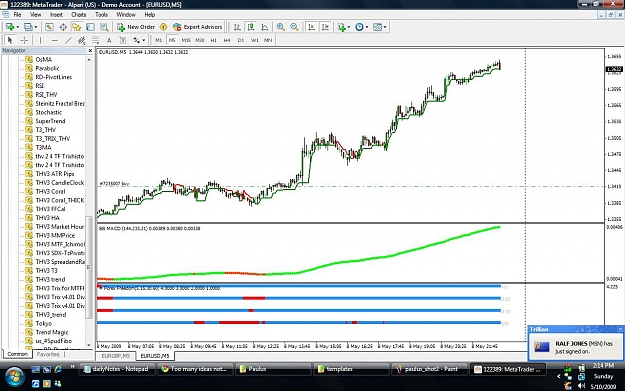Open the Profiles toolbar icon
The width and height of the screenshot is (625, 391).
tap(28, 27)
